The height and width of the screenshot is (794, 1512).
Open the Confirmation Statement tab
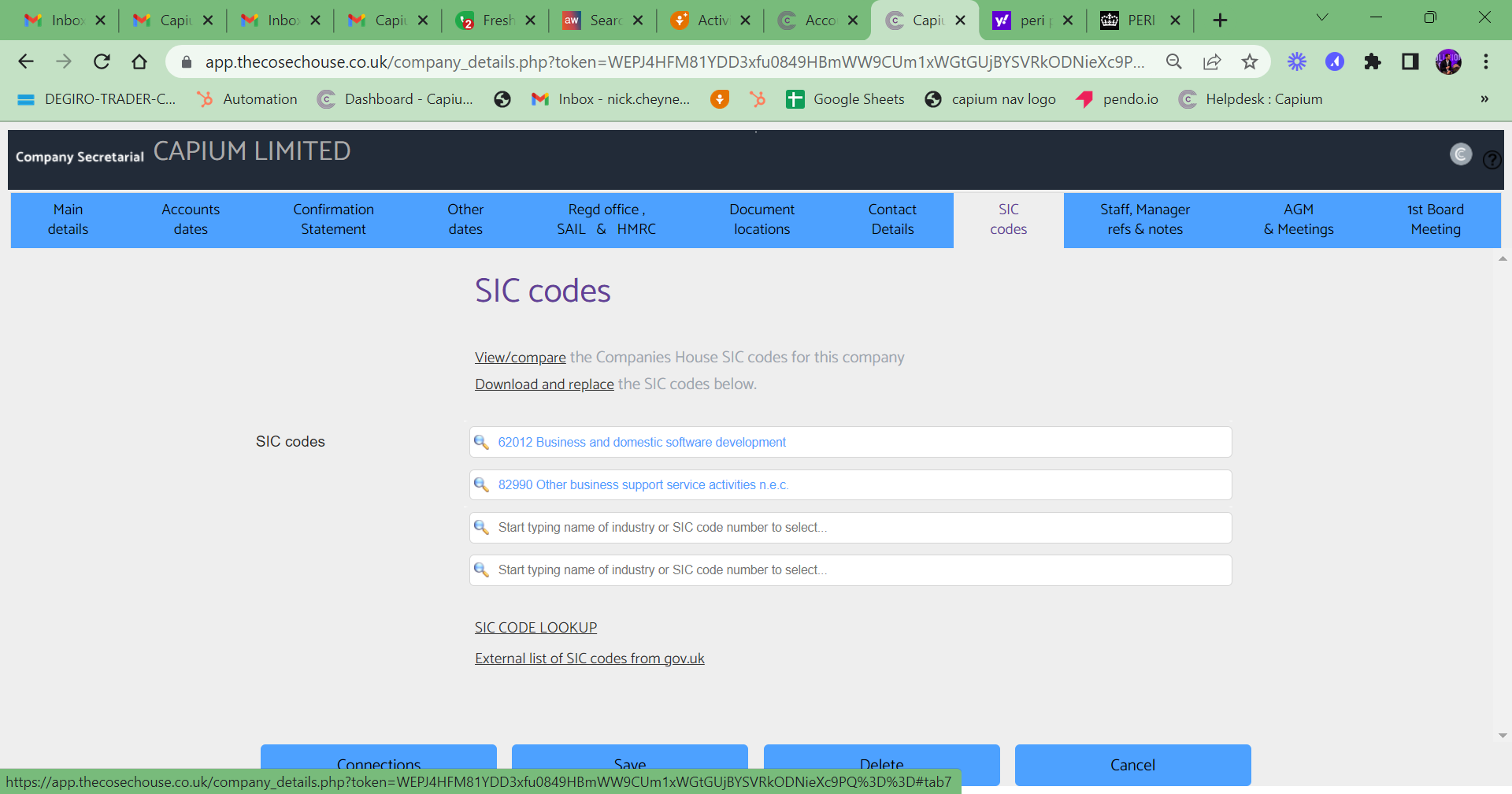[x=333, y=220]
